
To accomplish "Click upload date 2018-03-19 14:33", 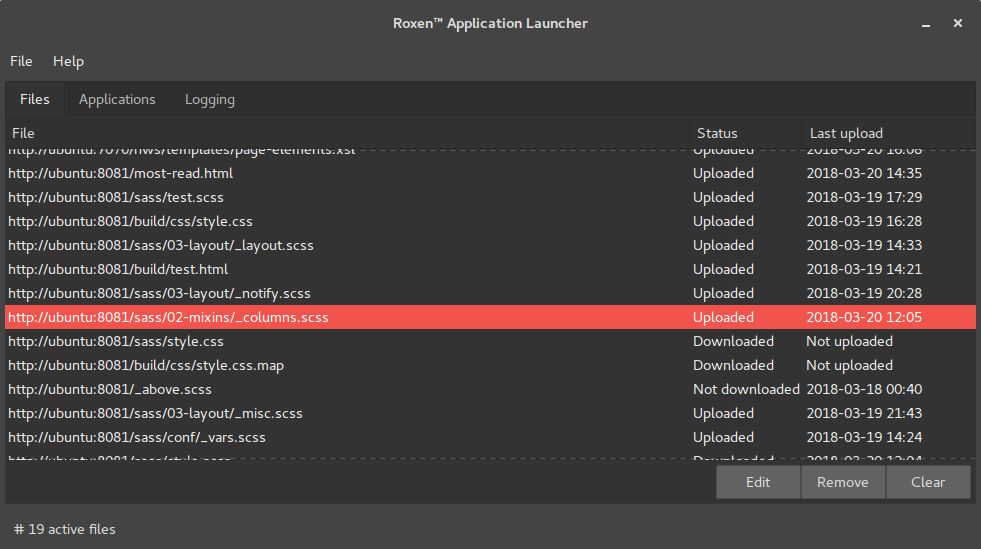I will (x=864, y=245).
